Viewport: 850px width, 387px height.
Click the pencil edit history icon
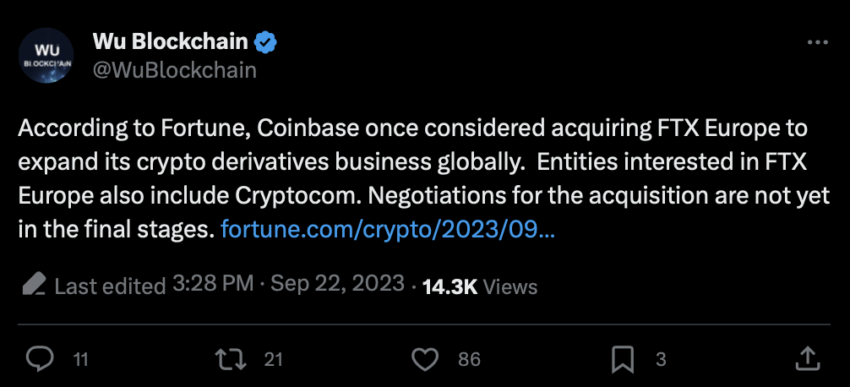pyautogui.click(x=34, y=283)
